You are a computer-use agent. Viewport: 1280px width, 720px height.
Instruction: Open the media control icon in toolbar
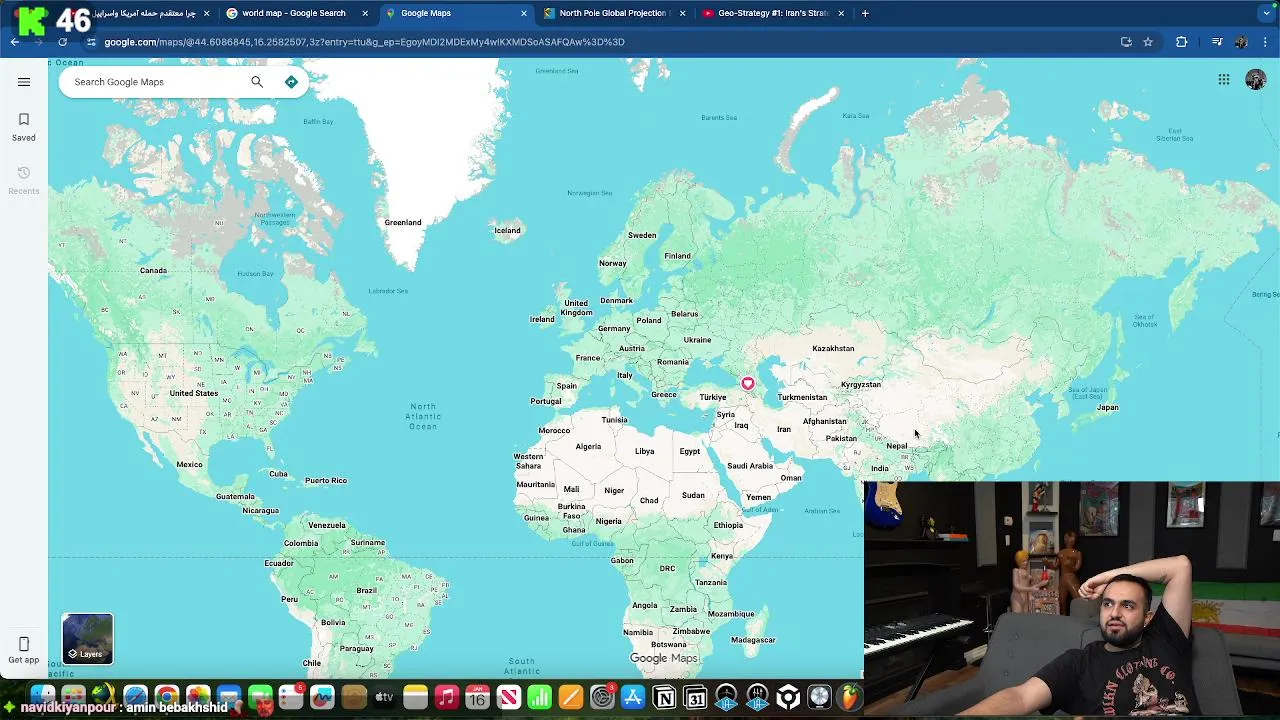pos(1217,42)
